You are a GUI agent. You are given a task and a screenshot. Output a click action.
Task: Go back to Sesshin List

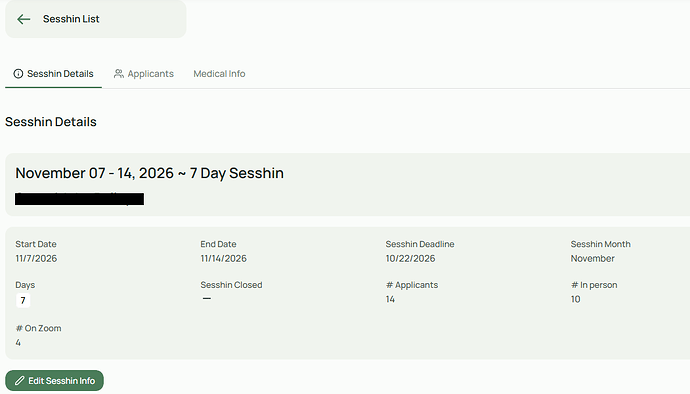(95, 19)
